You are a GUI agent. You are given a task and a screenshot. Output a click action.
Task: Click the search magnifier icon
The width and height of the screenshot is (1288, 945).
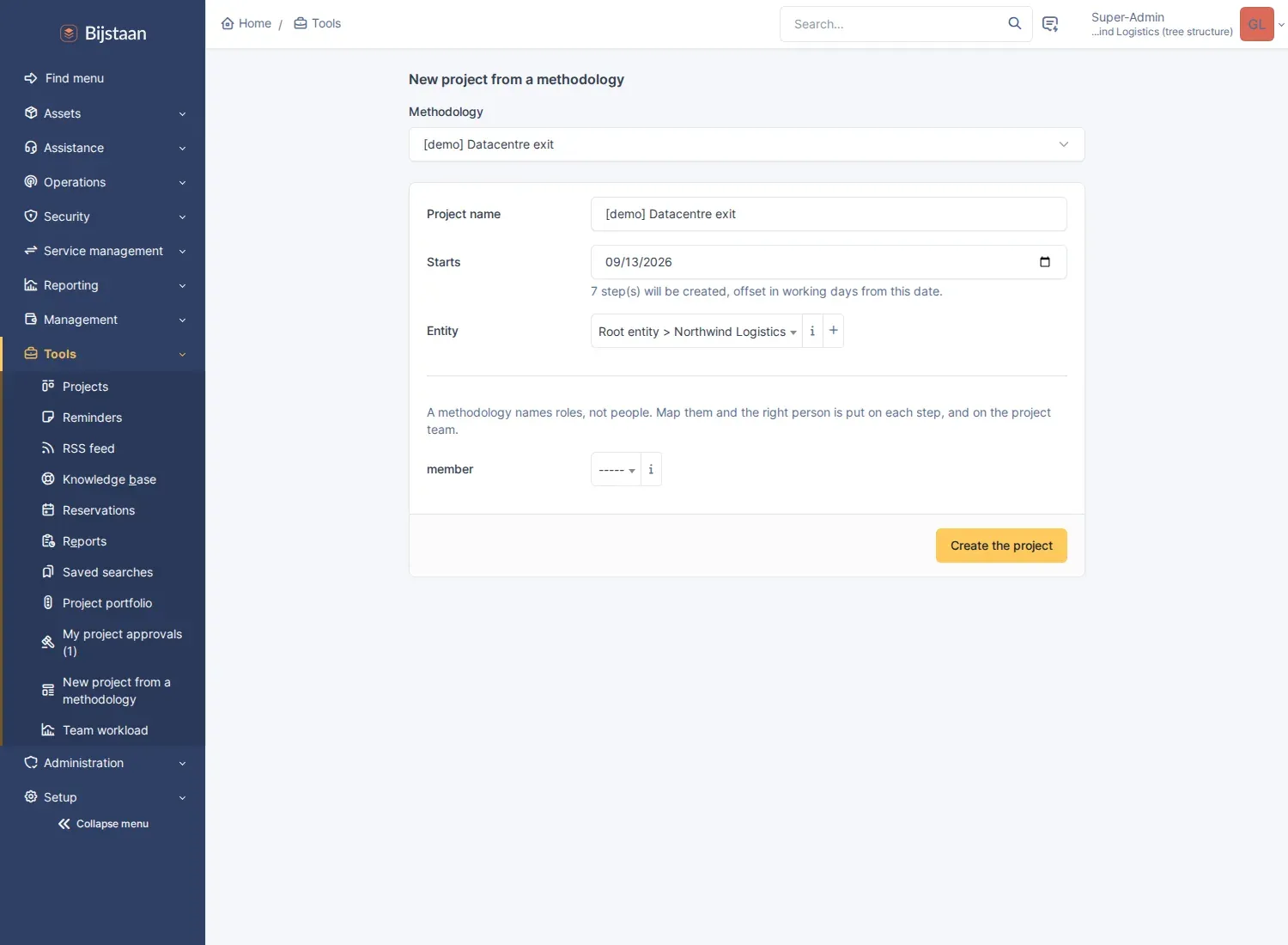click(1014, 24)
